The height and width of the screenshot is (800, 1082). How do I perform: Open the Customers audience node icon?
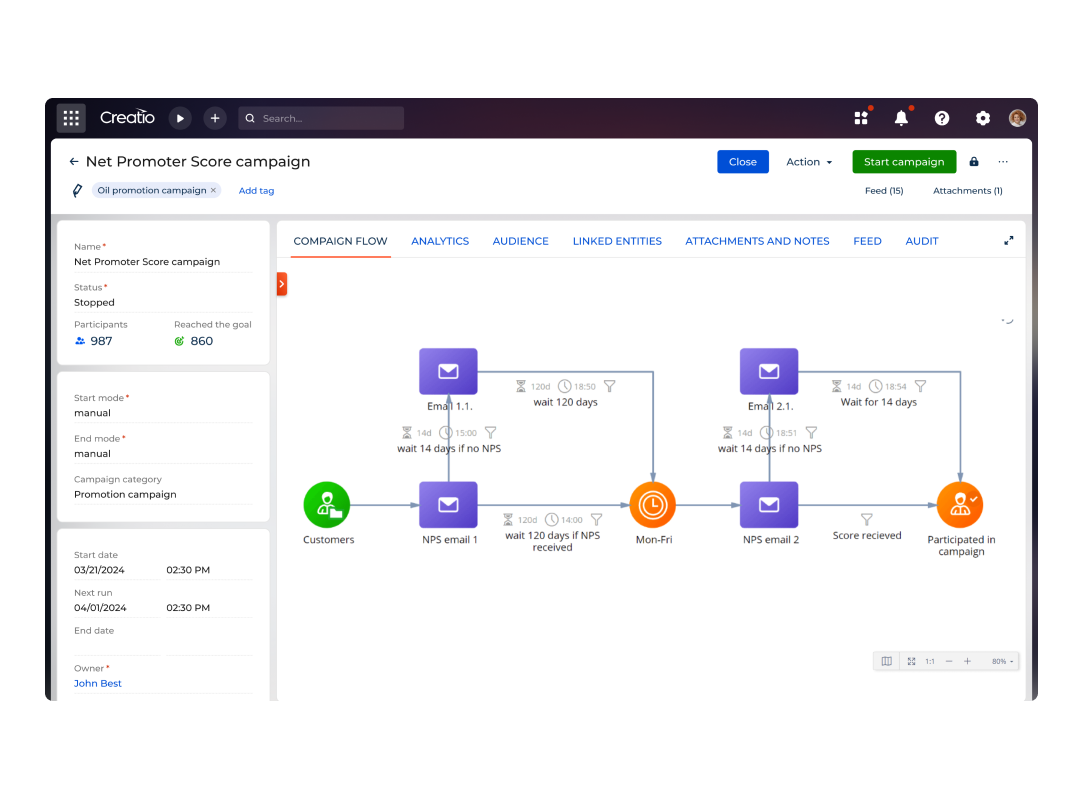[x=327, y=504]
